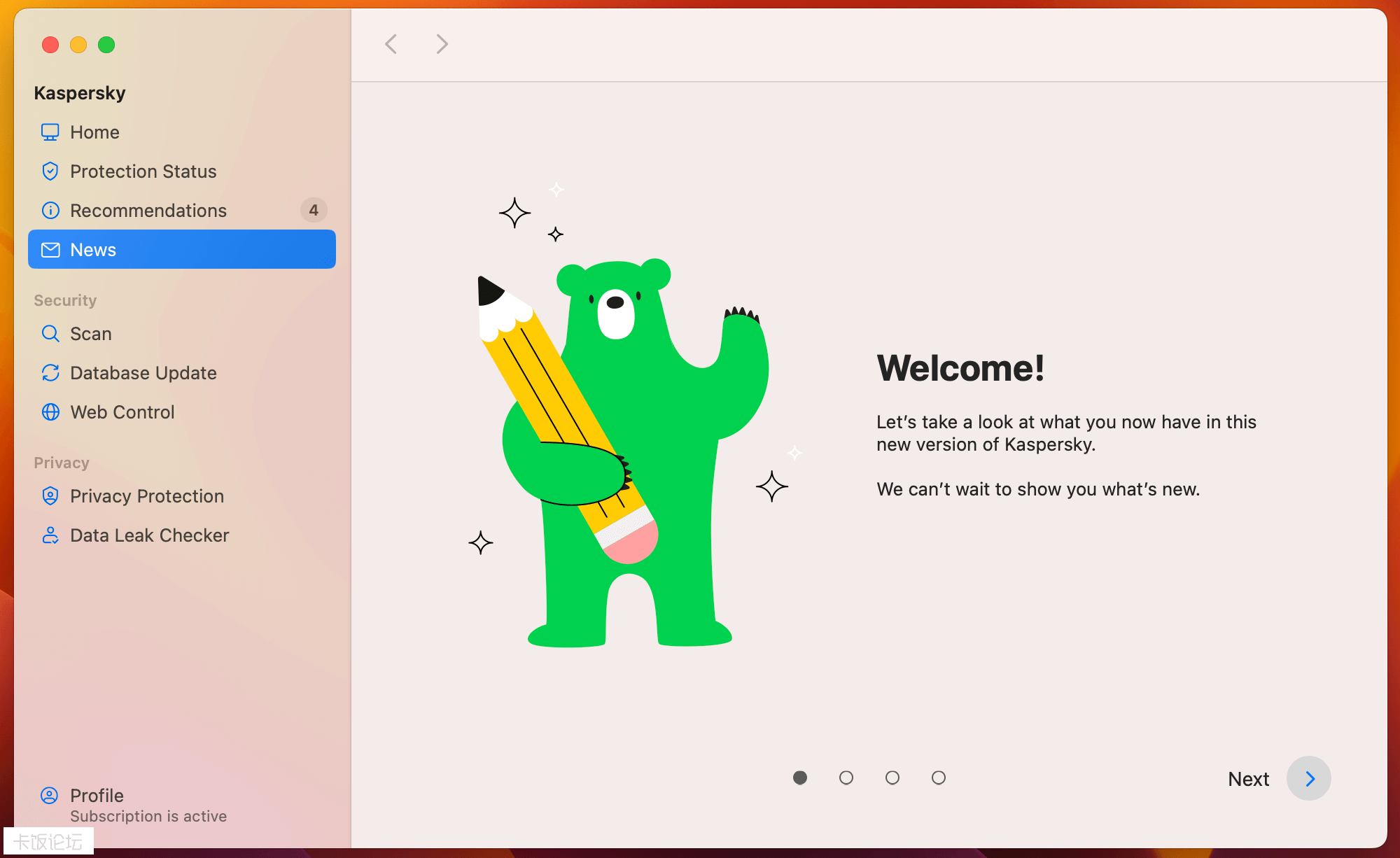
Task: Click the Scan magnifier icon
Action: pyautogui.click(x=50, y=334)
